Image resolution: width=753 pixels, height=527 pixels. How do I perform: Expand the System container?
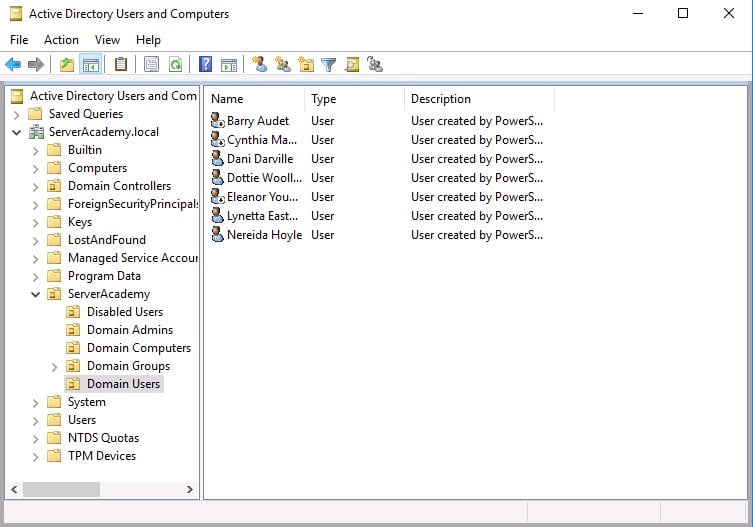point(35,403)
